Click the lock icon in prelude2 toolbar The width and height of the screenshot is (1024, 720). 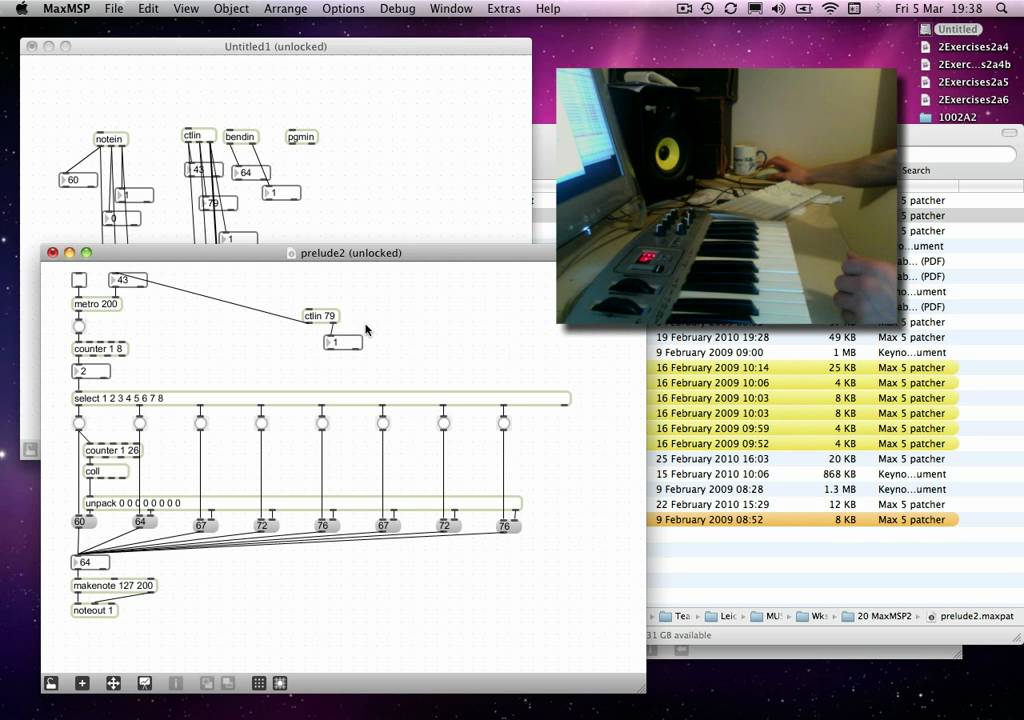pyautogui.click(x=51, y=683)
